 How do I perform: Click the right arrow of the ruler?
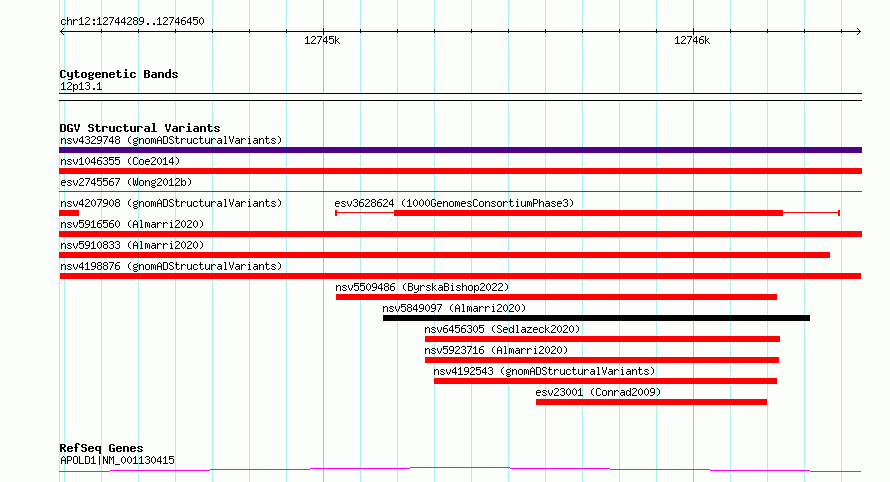(859, 32)
